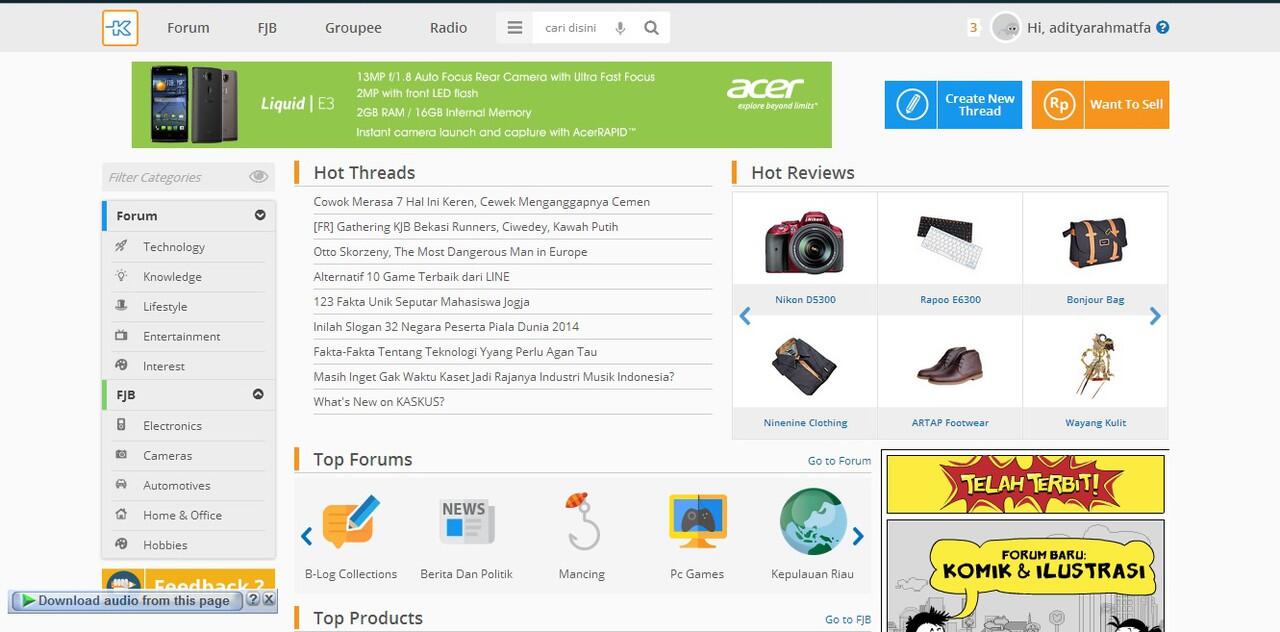Screen dimensions: 1280x632
Task: Show previous Top Forums items
Action: coord(307,536)
